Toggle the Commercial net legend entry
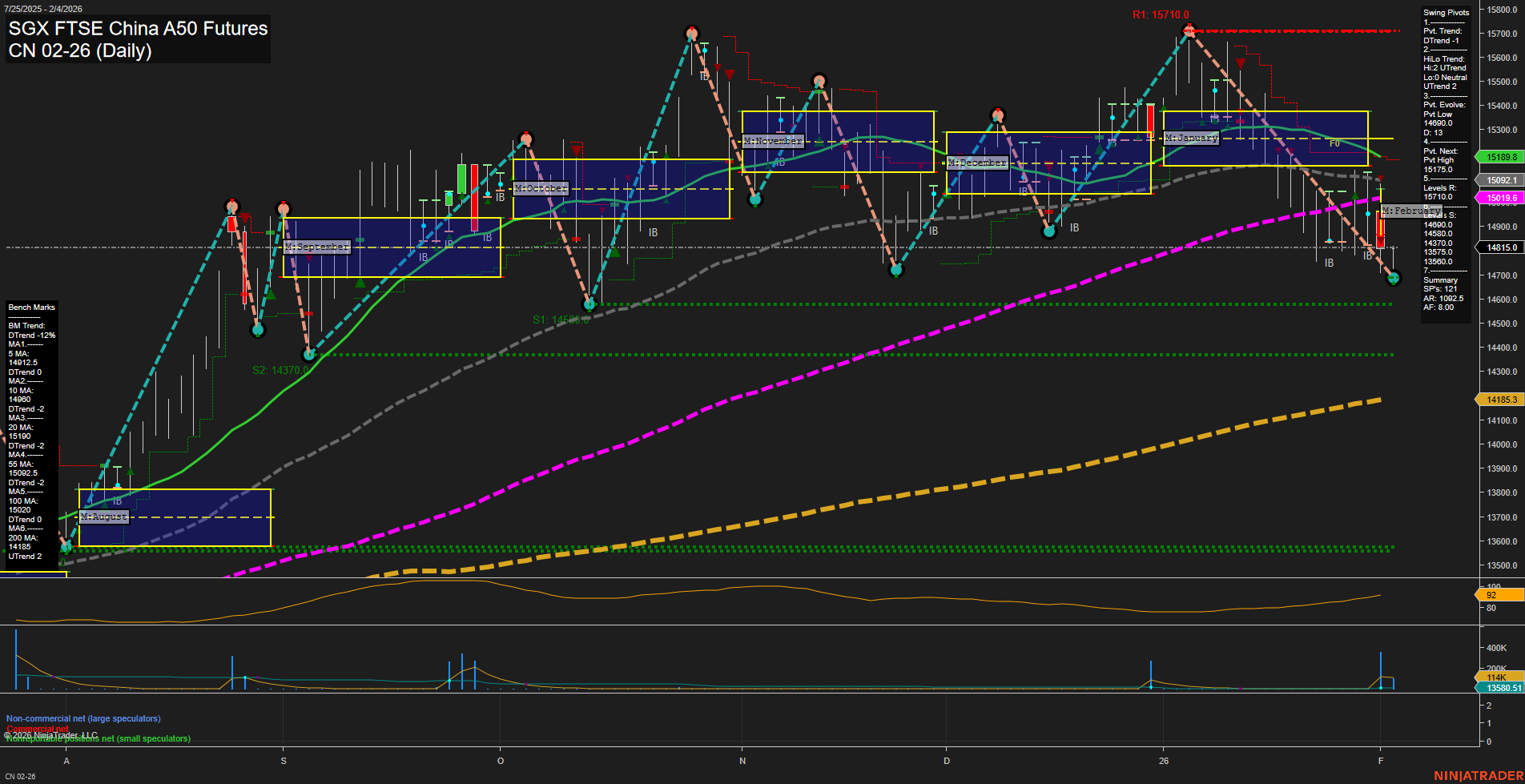Screen dimensions: 1525x784 click(x=36, y=729)
